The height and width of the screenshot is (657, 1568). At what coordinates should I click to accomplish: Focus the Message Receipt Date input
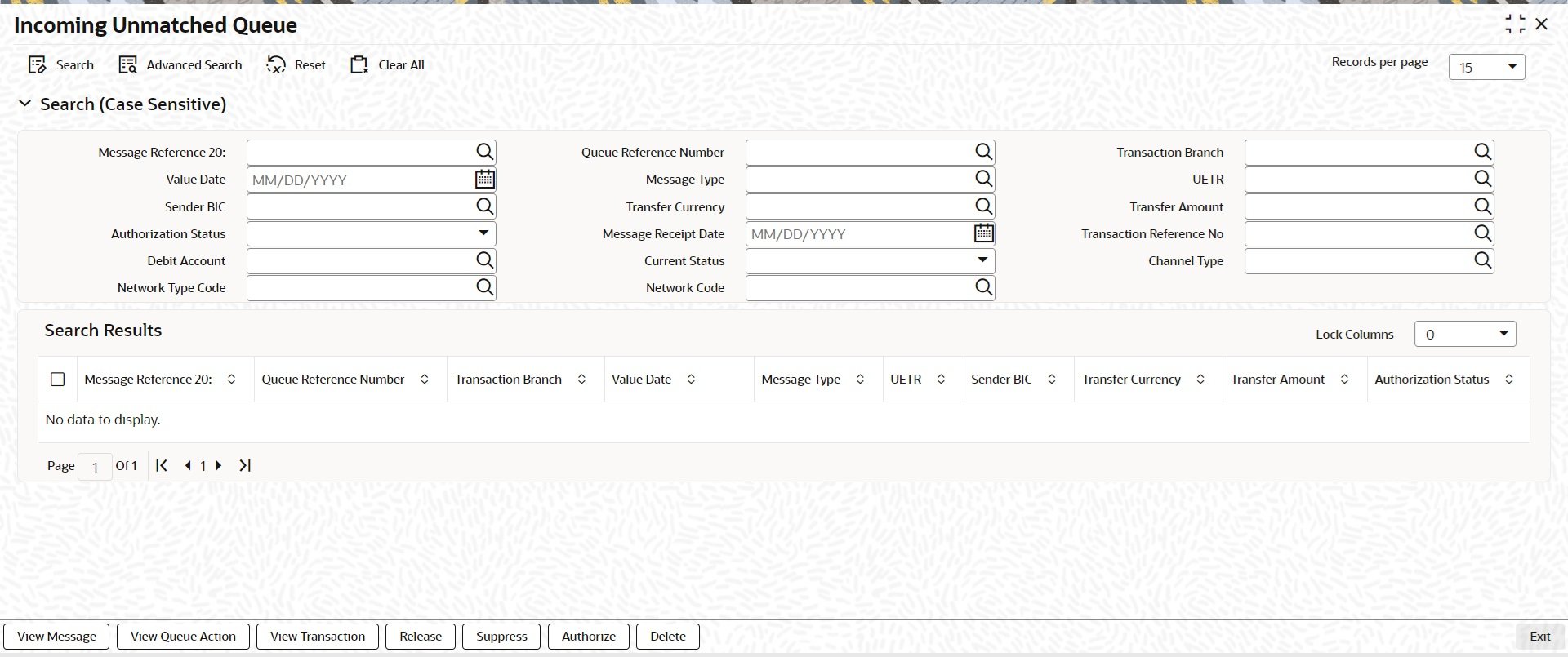coord(859,233)
